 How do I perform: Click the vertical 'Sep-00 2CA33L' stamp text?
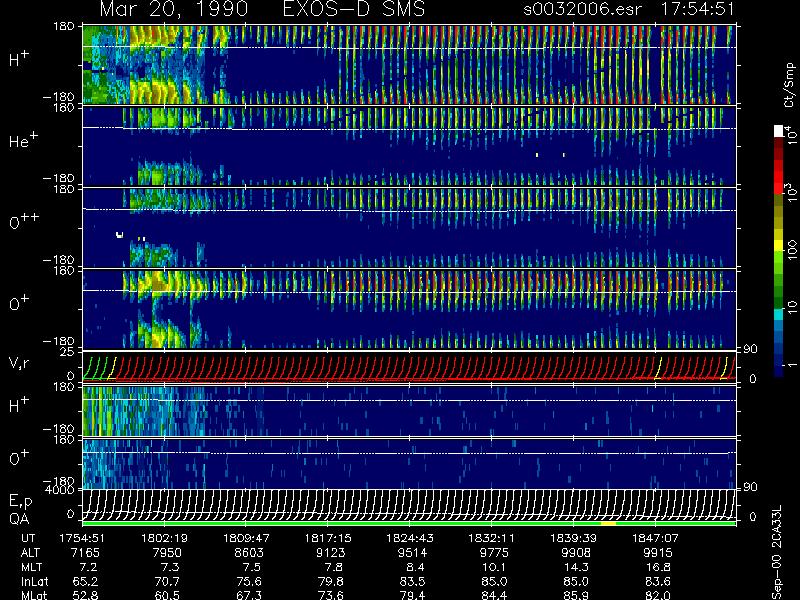pos(777,554)
